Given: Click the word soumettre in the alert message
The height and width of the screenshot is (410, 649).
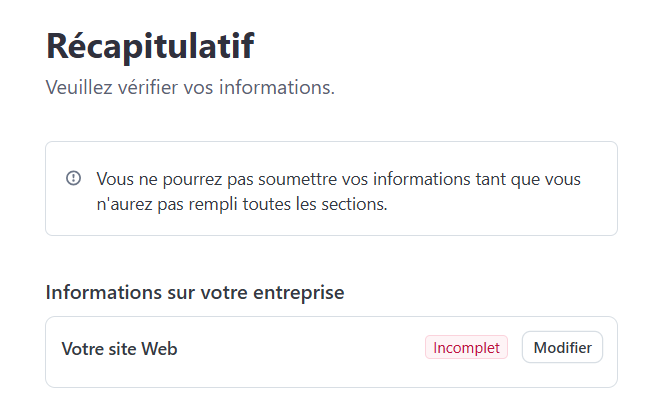Looking at the screenshot, I should 276,180.
